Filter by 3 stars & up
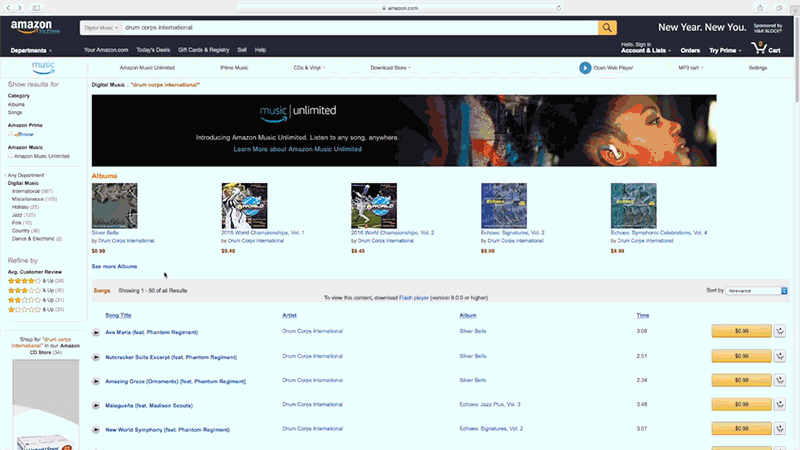Image resolution: width=800 pixels, height=450 pixels. 36,290
